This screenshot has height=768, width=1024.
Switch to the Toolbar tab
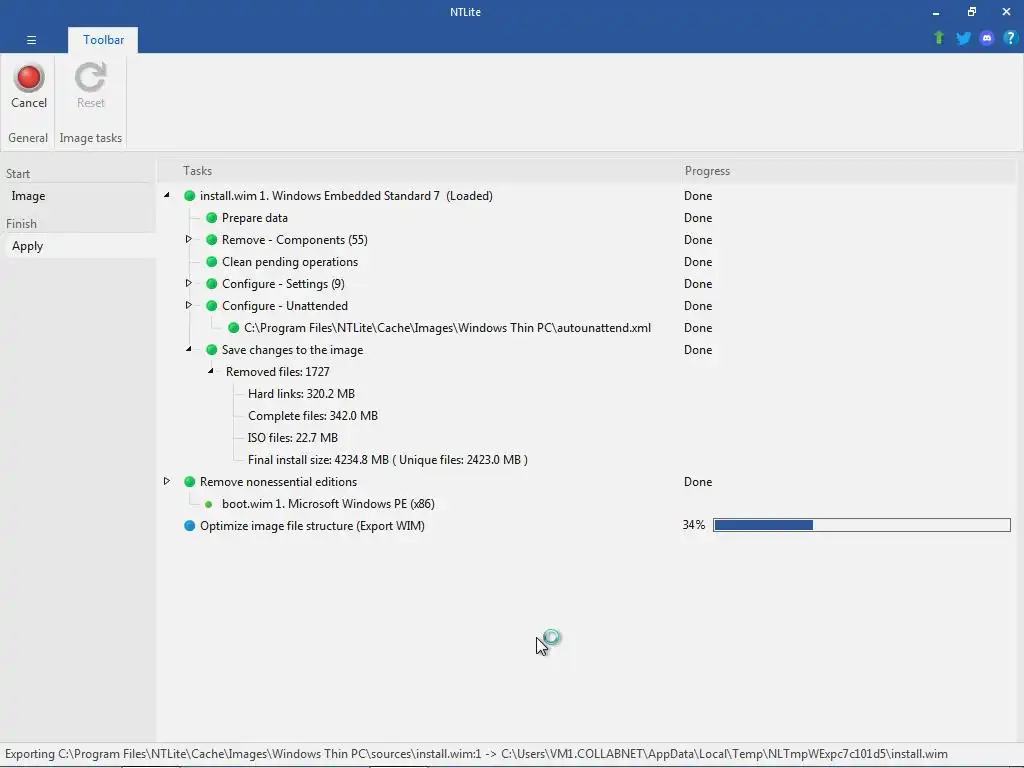pyautogui.click(x=103, y=40)
